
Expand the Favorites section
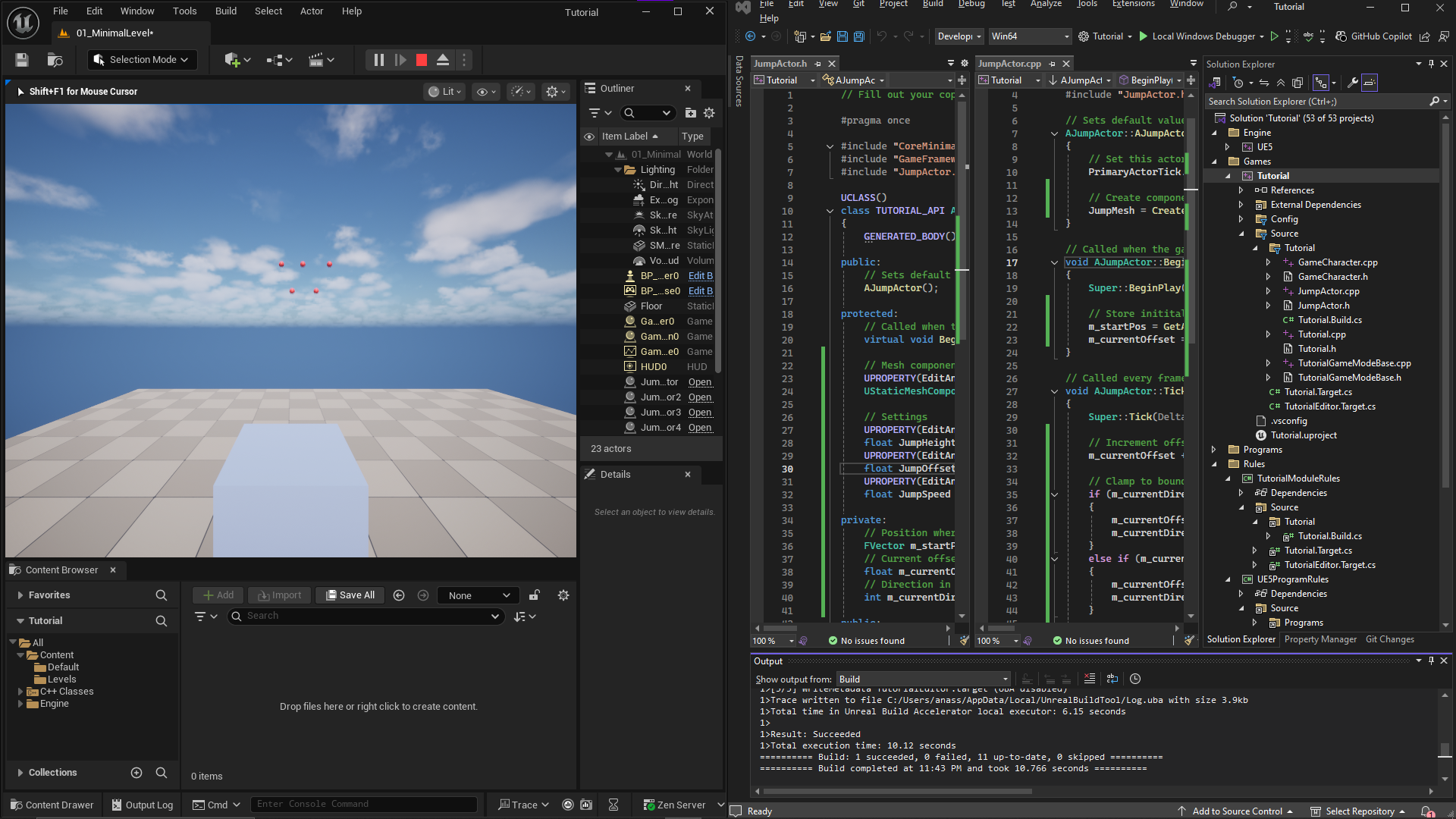click(20, 595)
